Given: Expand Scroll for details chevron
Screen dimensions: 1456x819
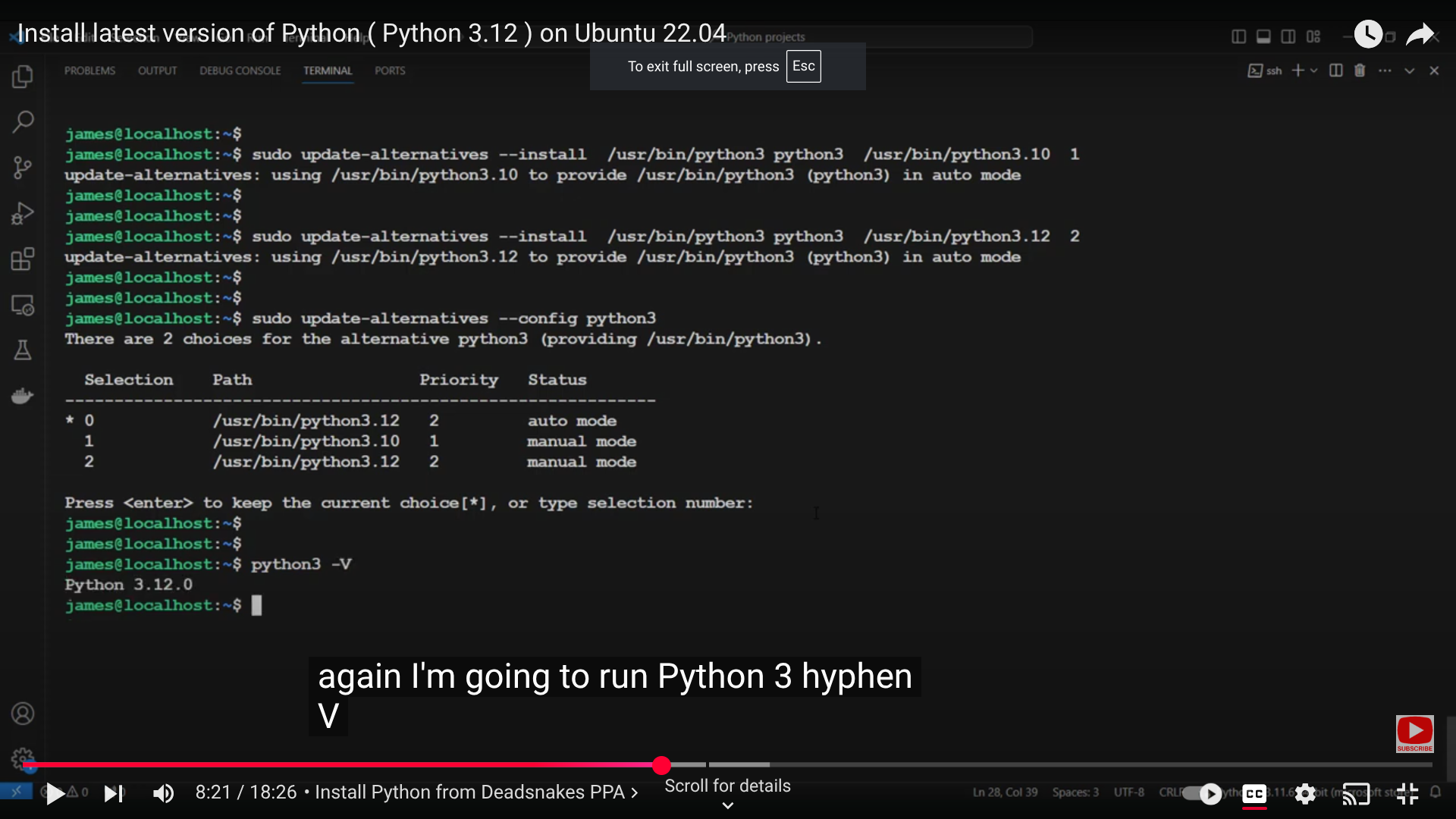Looking at the screenshot, I should pyautogui.click(x=728, y=806).
